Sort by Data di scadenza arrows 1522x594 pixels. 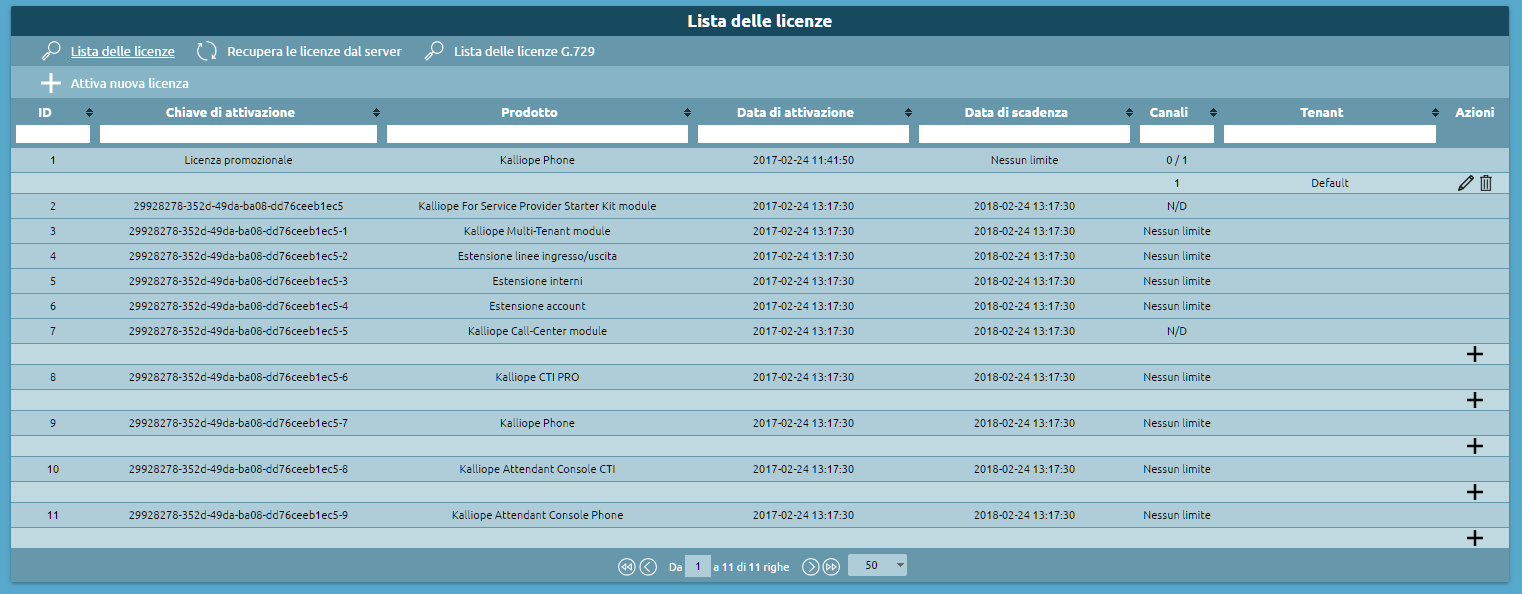pyautogui.click(x=1129, y=113)
